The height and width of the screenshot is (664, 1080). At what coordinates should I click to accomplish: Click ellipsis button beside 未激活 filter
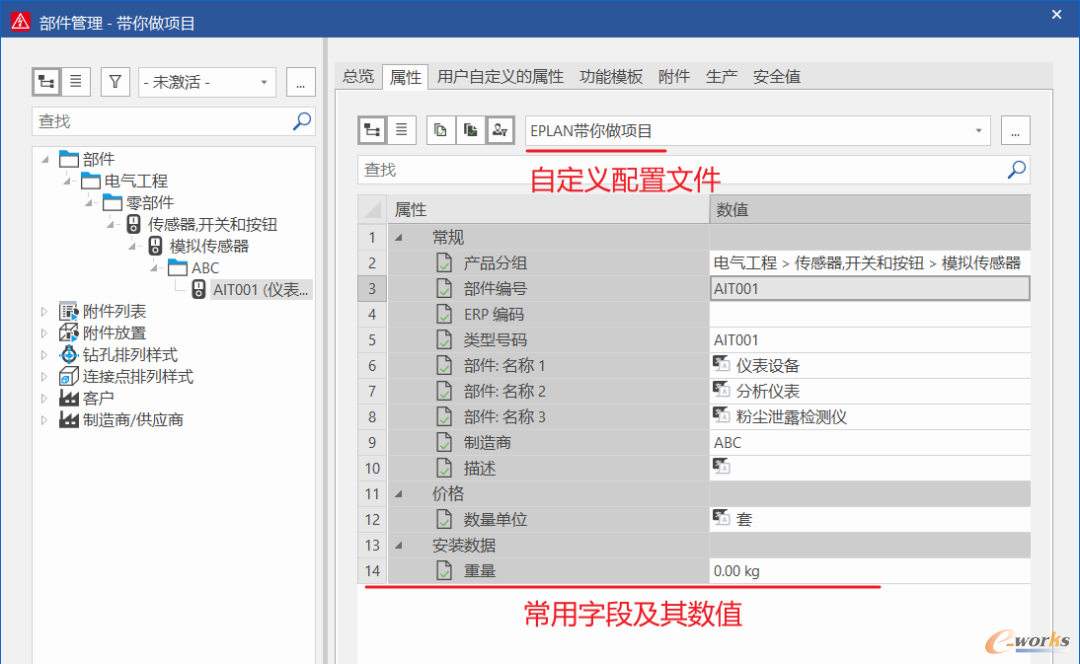300,82
